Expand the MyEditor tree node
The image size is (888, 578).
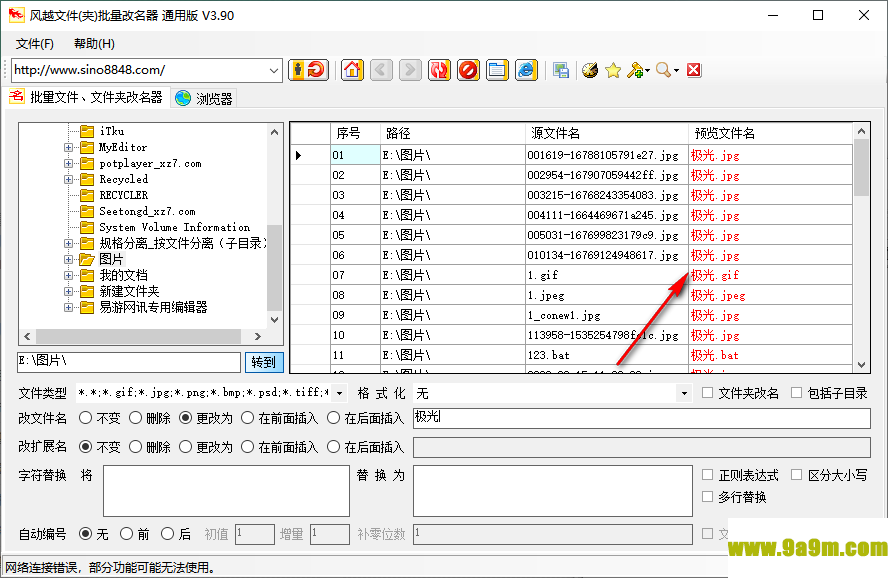coord(69,148)
